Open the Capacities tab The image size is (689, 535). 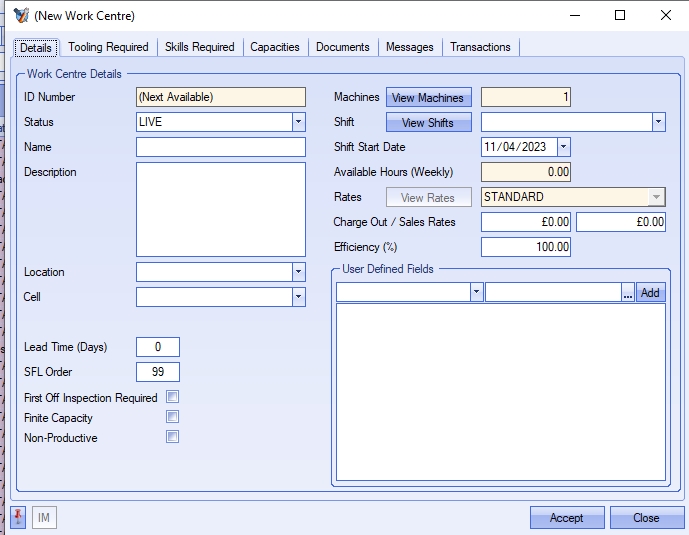[x=275, y=47]
